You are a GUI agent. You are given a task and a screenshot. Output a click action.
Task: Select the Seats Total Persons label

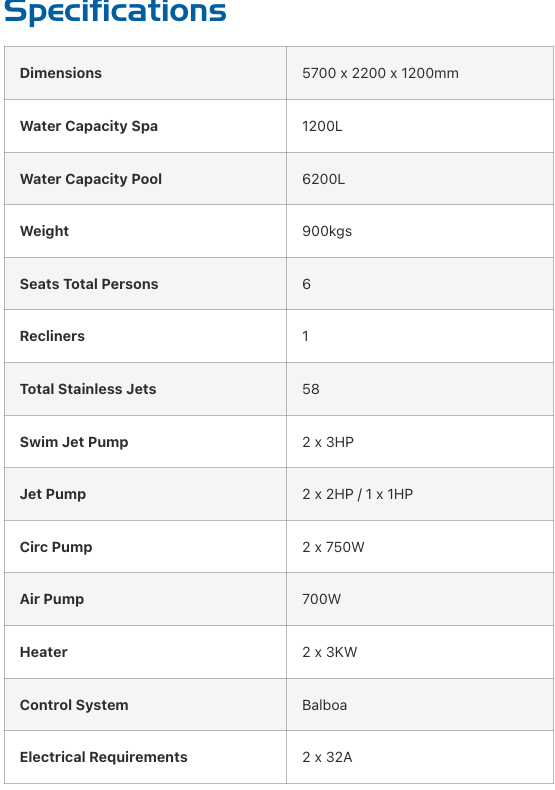tap(89, 284)
